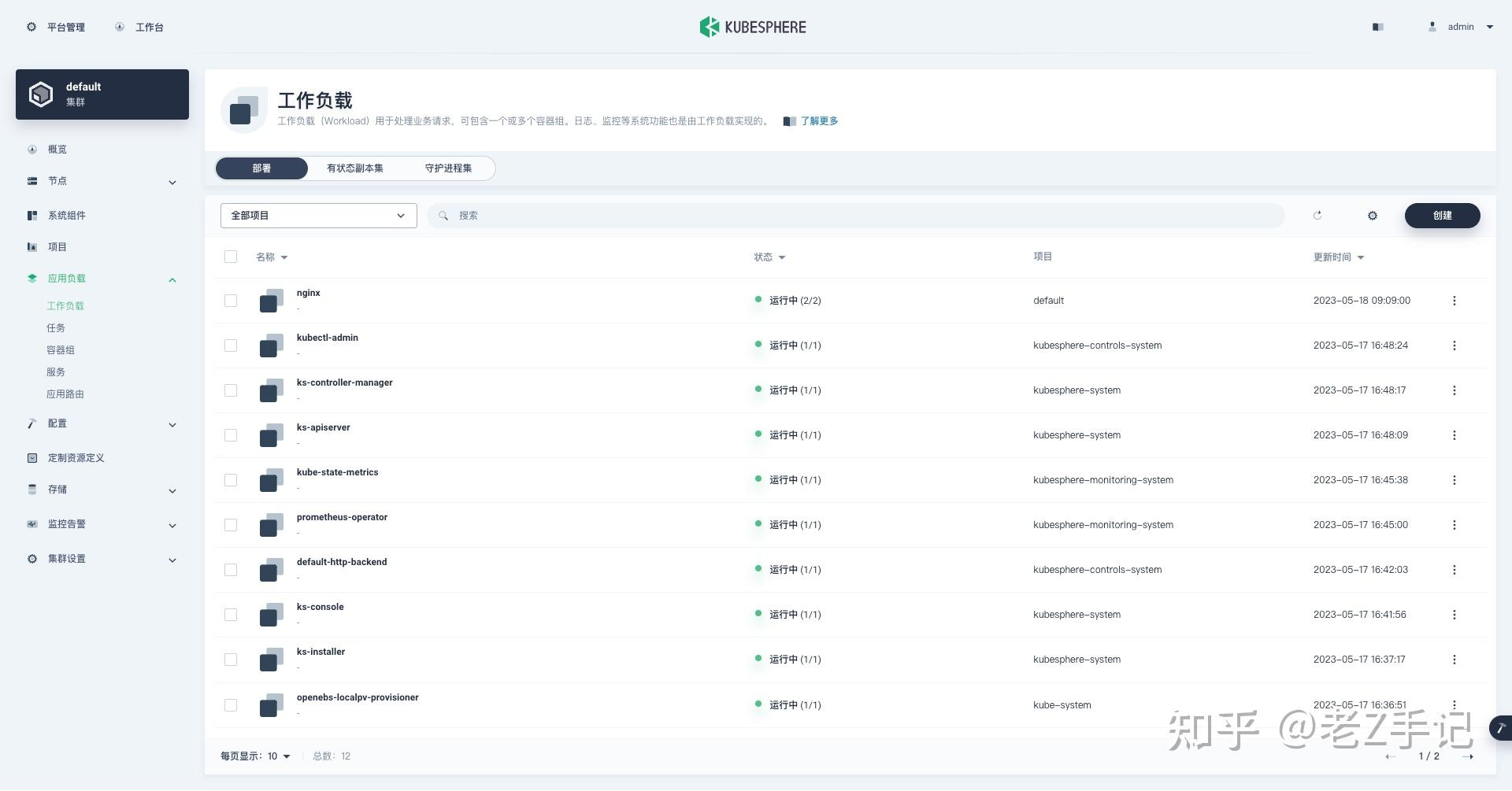Open the more-actions menu for prometheus-operator
This screenshot has height=791, width=1512.
click(1455, 525)
